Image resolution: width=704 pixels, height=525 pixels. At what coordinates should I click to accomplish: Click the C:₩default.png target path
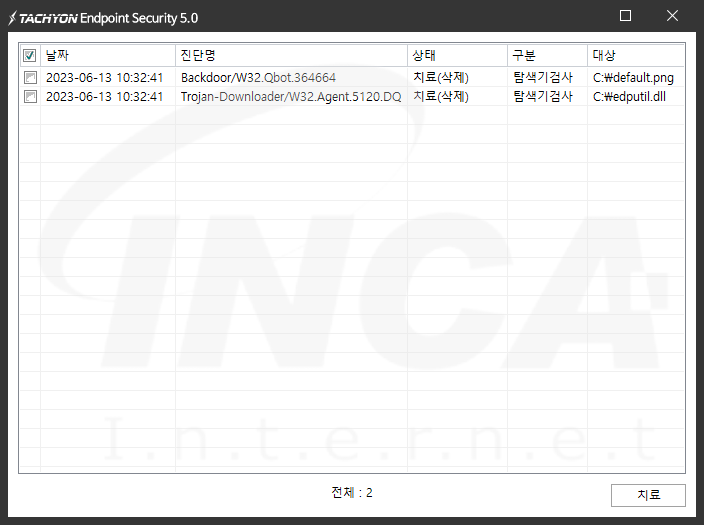click(x=633, y=78)
